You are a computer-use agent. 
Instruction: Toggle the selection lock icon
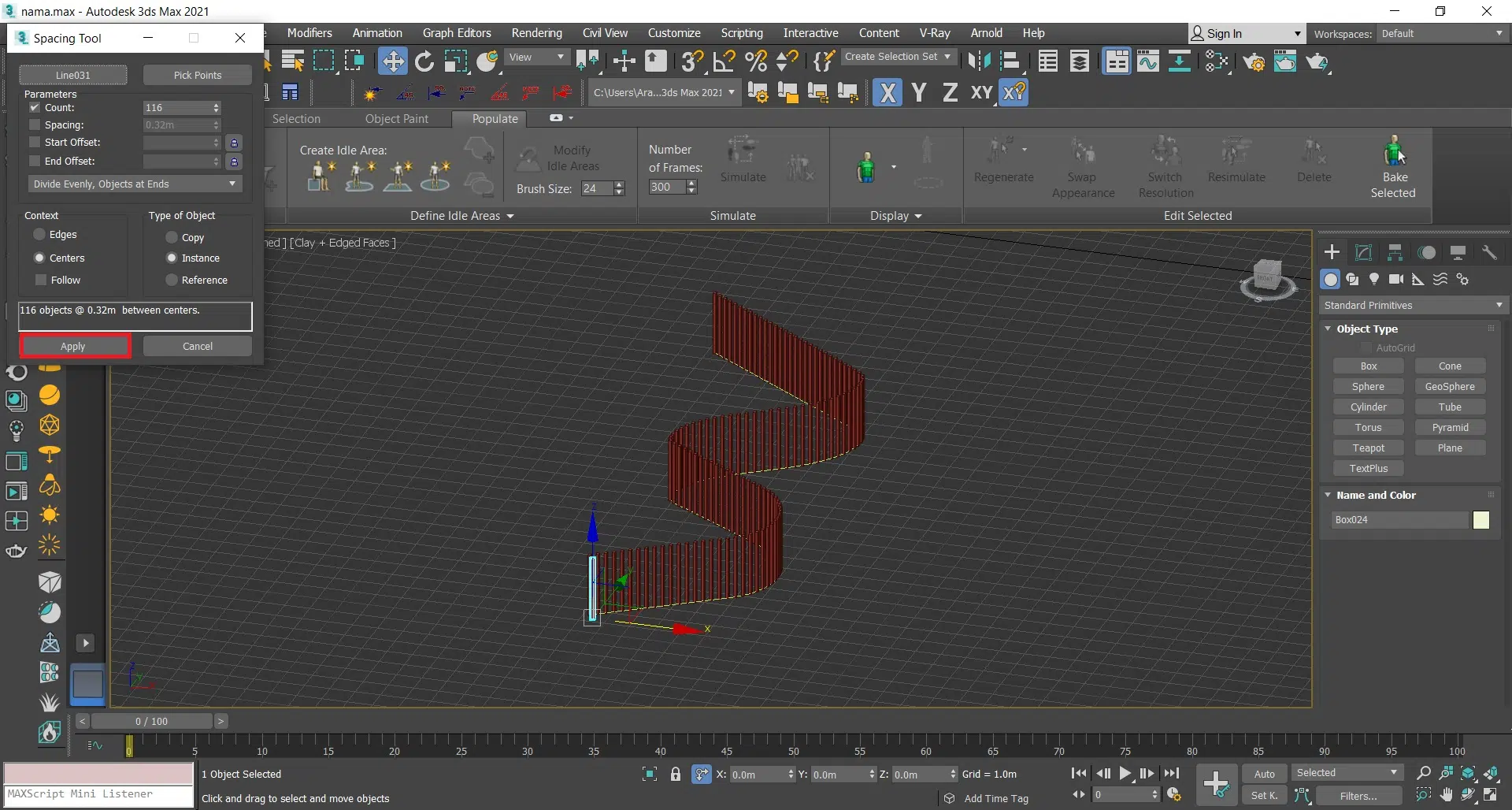675,774
